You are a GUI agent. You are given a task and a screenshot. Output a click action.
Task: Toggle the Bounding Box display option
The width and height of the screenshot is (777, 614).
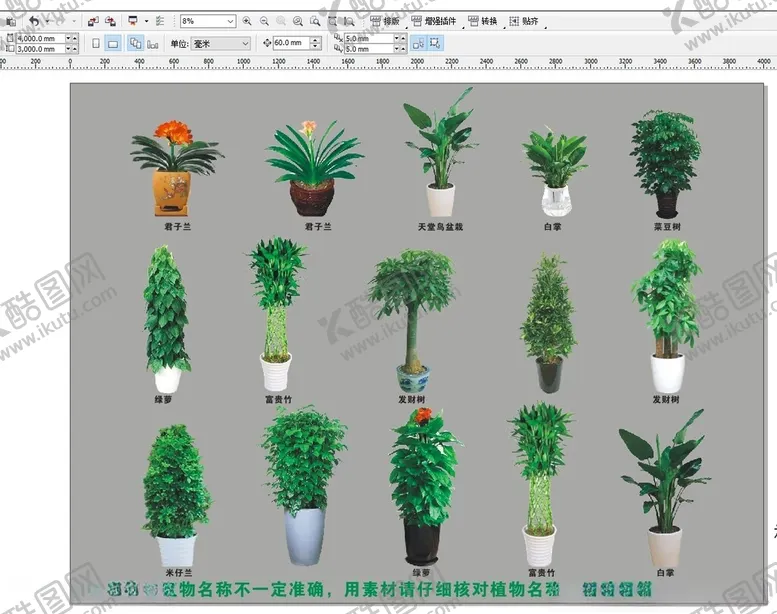pos(435,43)
